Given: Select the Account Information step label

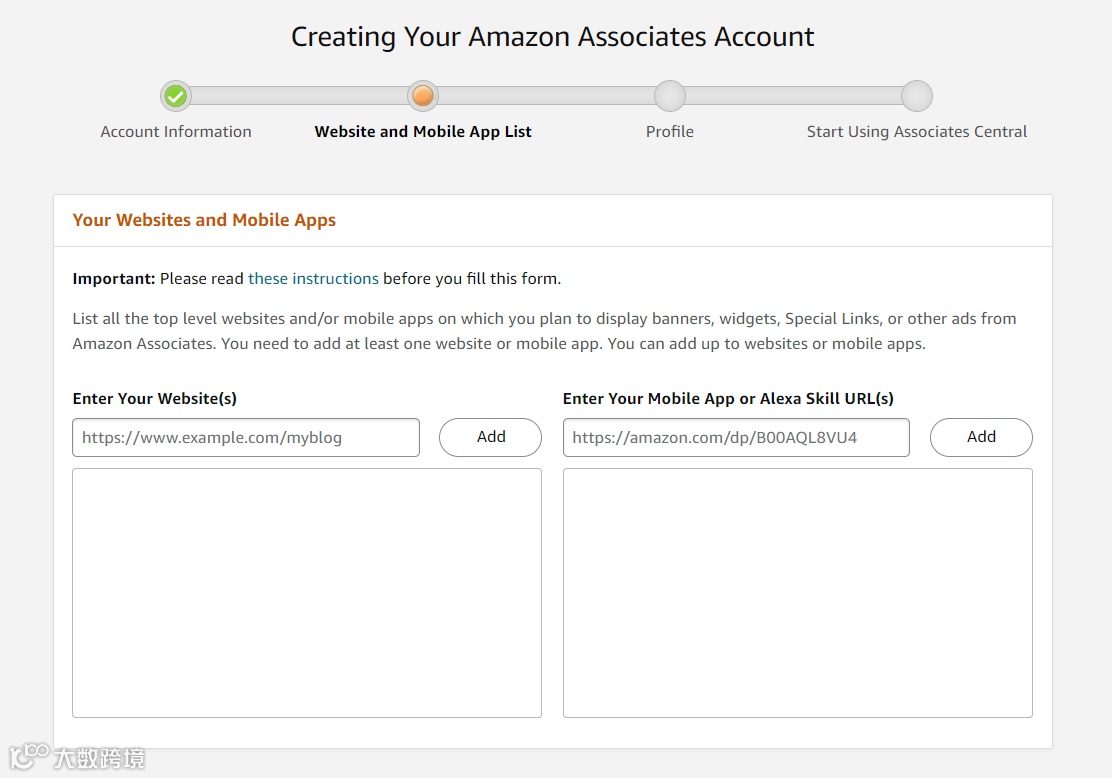Looking at the screenshot, I should point(176,131).
